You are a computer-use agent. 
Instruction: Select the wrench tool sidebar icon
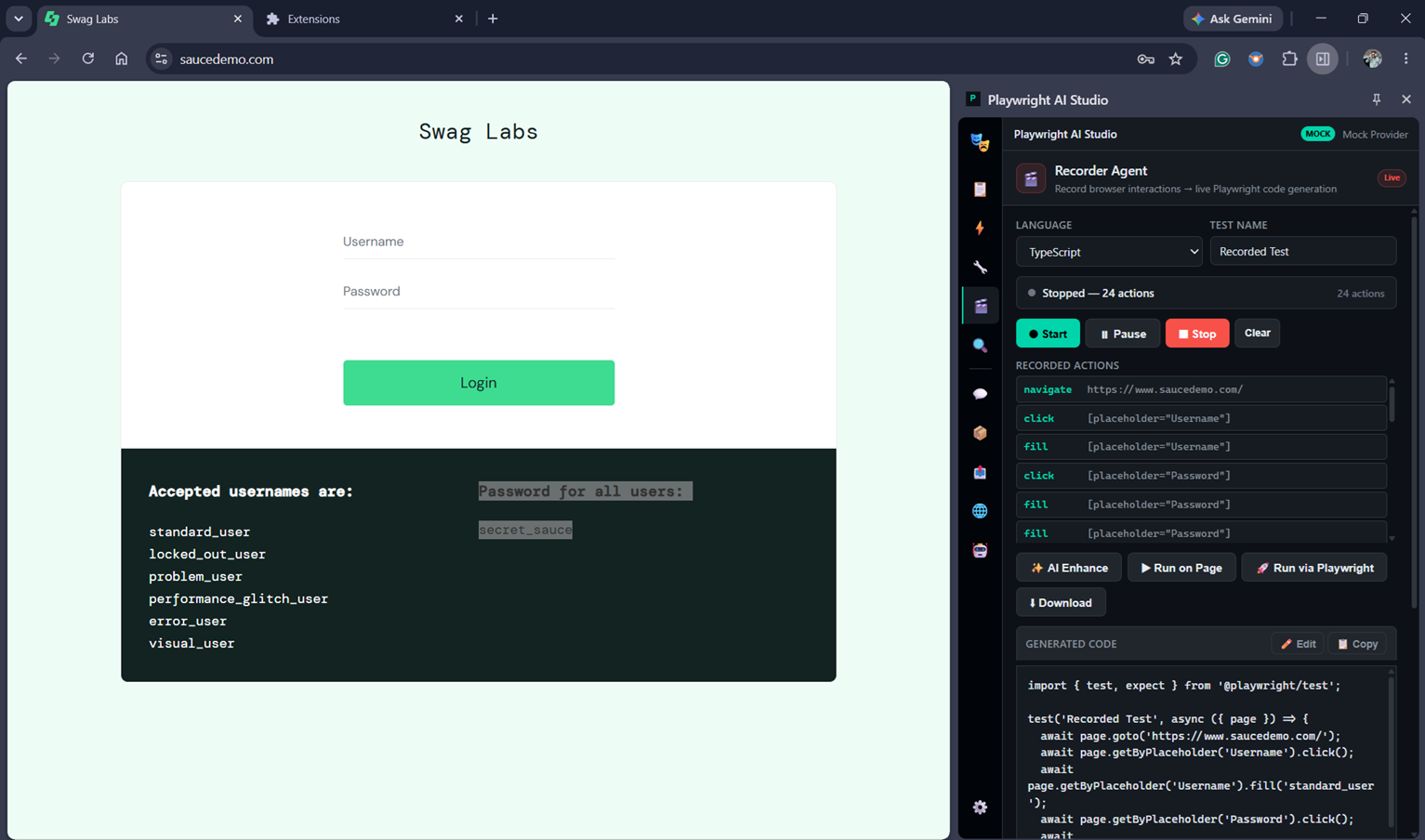[980, 267]
